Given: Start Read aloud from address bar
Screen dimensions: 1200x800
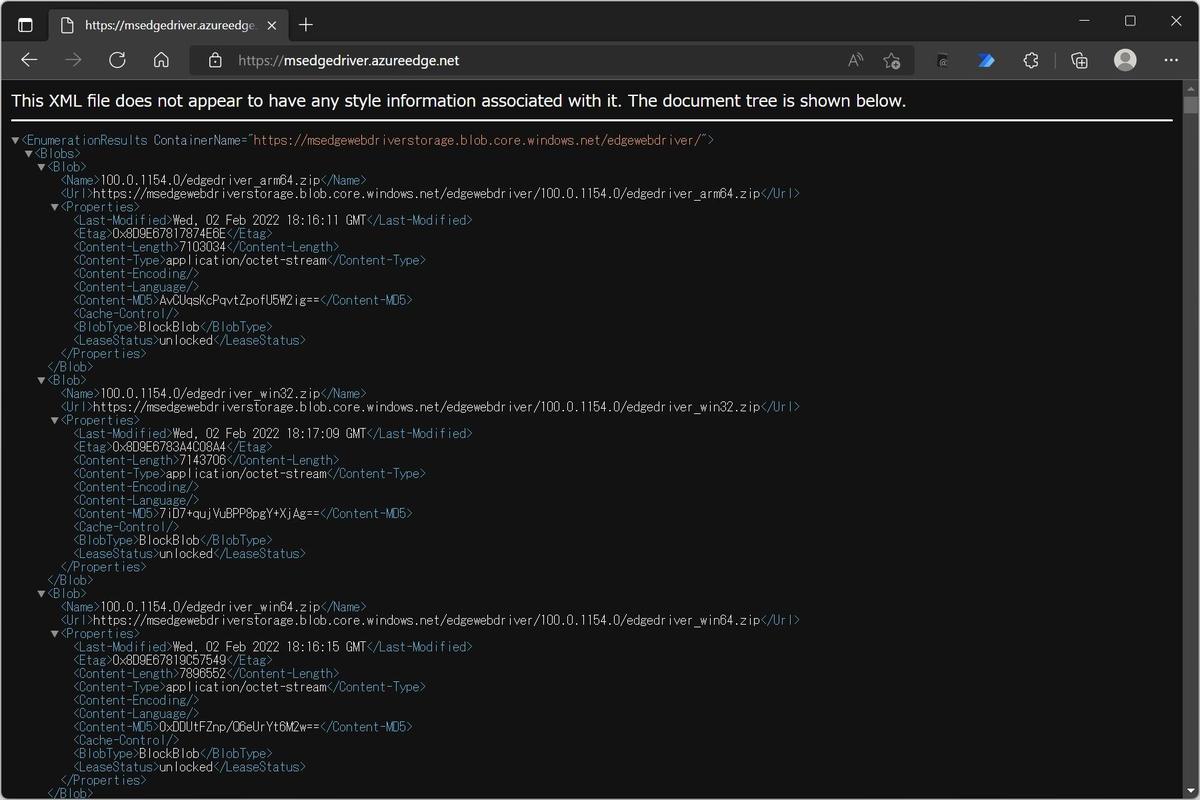Looking at the screenshot, I should tap(855, 60).
